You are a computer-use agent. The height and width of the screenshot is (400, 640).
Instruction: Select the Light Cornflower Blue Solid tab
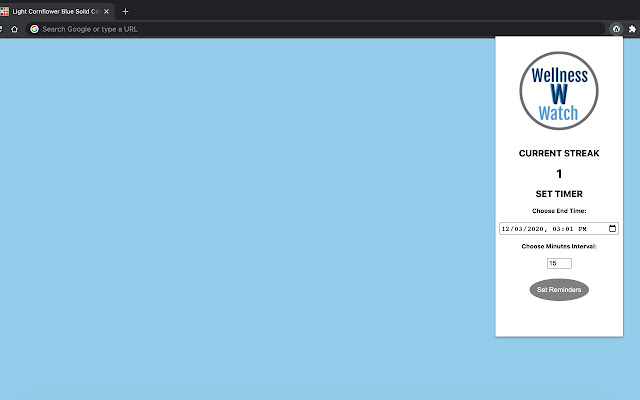tap(55, 11)
